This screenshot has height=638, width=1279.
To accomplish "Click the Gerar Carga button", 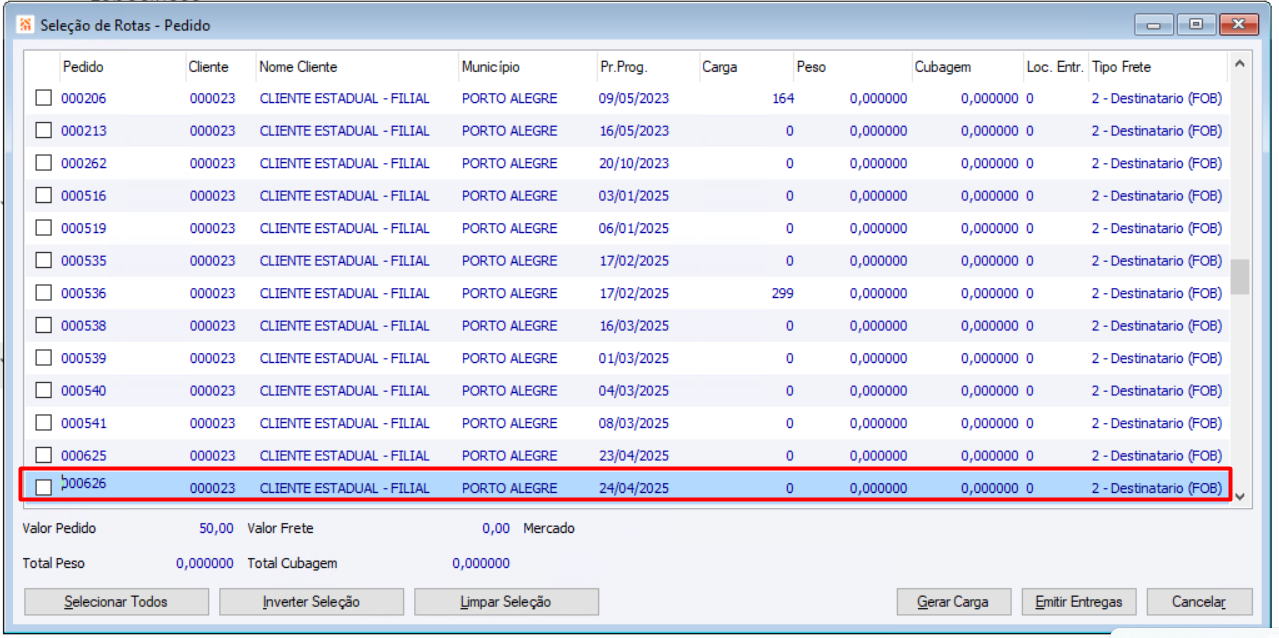I will (x=954, y=602).
